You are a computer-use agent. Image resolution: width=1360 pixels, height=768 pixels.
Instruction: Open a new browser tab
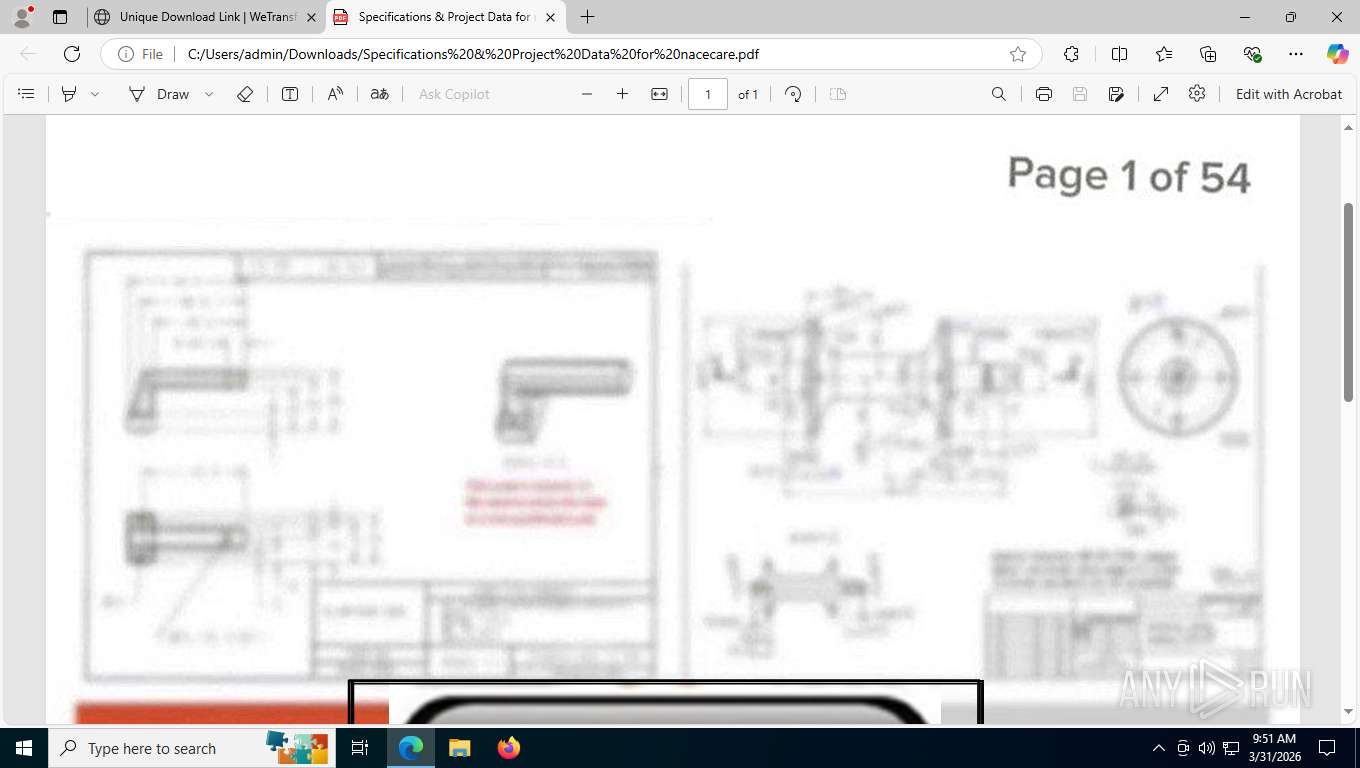588,17
